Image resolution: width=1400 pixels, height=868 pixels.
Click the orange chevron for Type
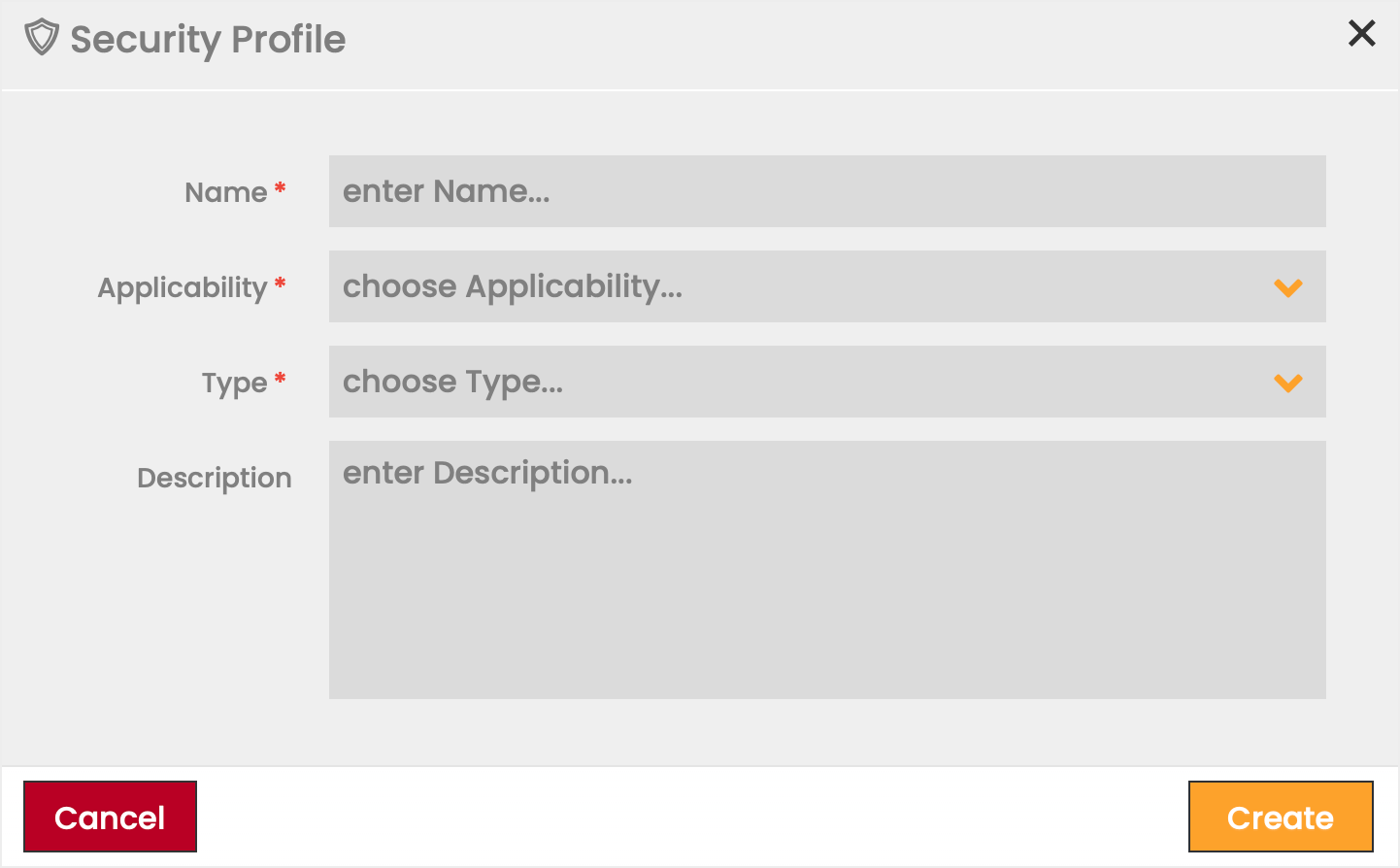1287,383
